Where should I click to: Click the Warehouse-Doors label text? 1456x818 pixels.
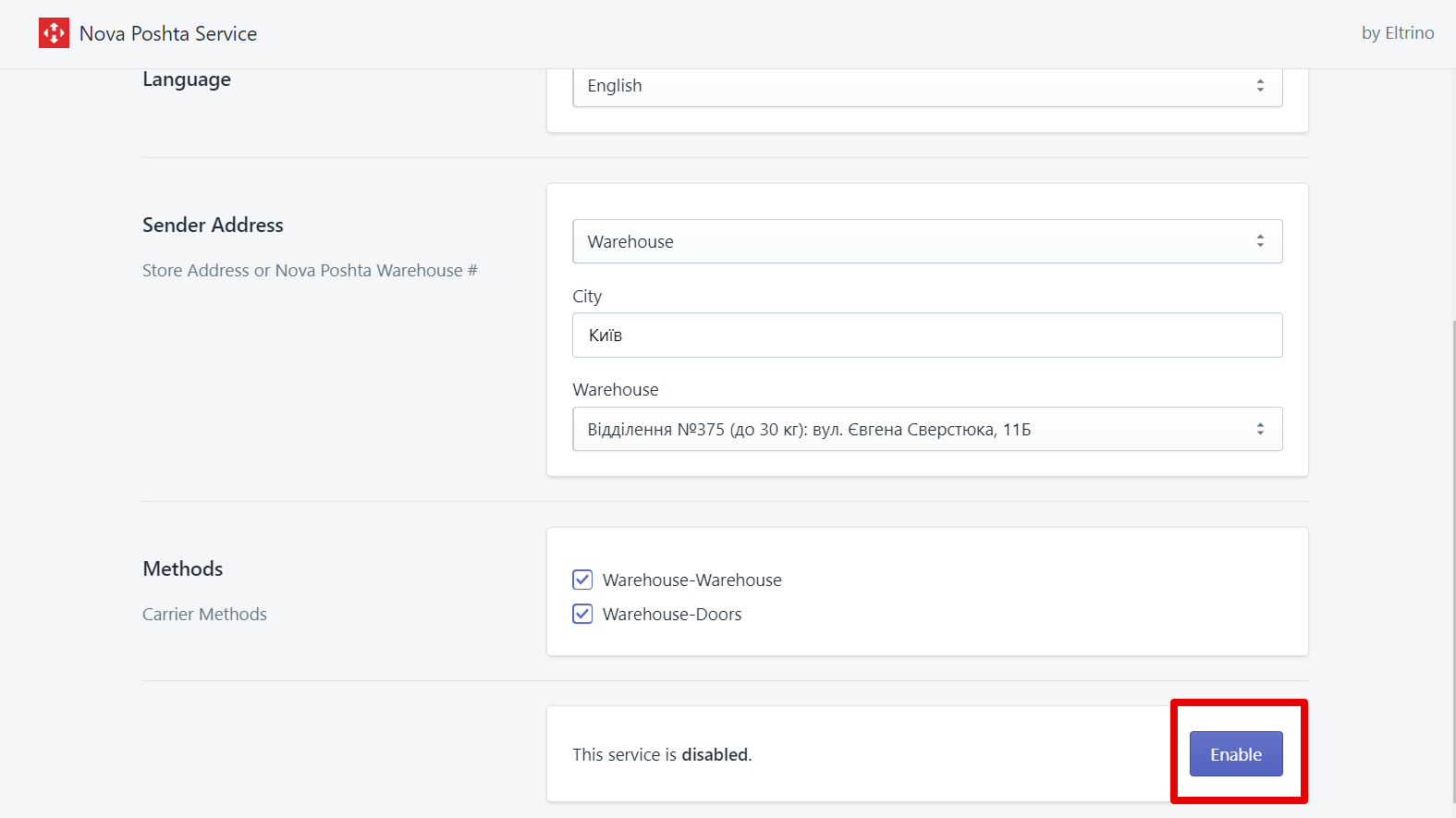tap(672, 615)
